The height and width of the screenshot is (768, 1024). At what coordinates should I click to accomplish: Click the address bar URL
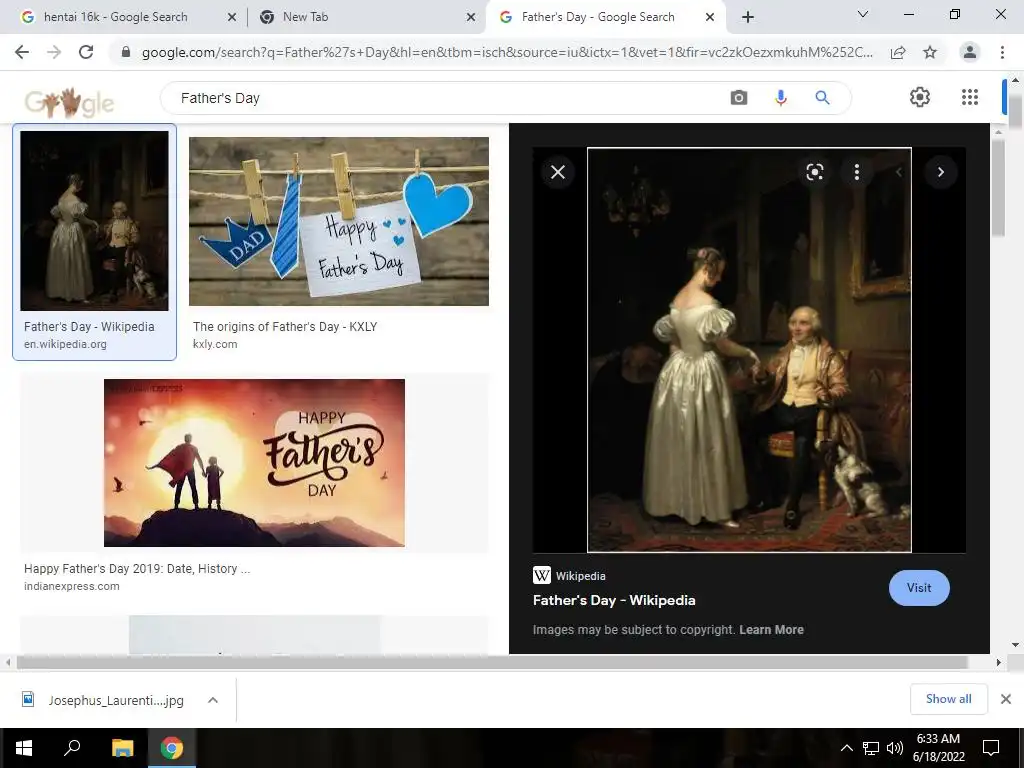pos(507,52)
